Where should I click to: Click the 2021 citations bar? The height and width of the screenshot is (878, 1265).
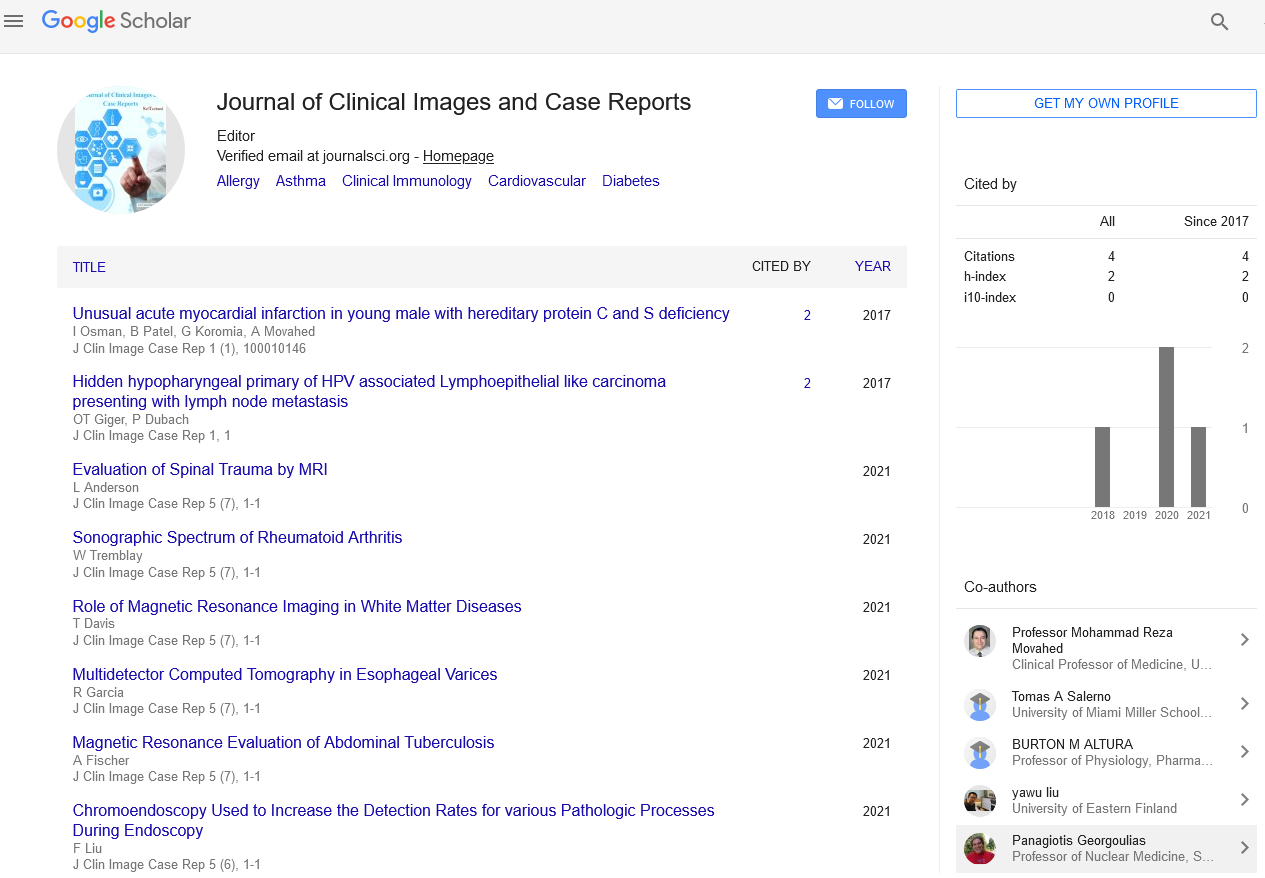(x=1198, y=467)
